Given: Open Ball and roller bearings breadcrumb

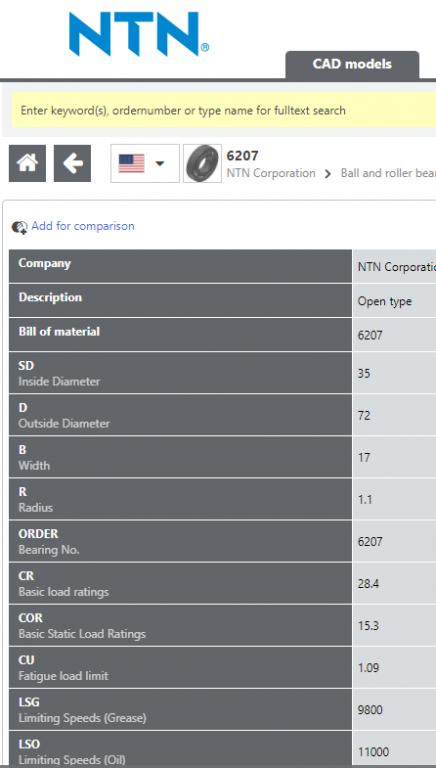Looking at the screenshot, I should (388, 173).
